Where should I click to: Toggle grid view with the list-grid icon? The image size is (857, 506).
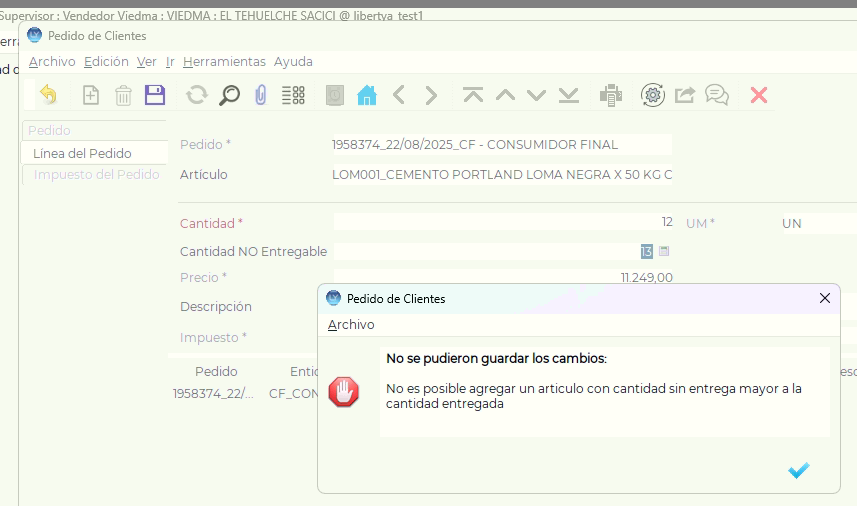(294, 95)
